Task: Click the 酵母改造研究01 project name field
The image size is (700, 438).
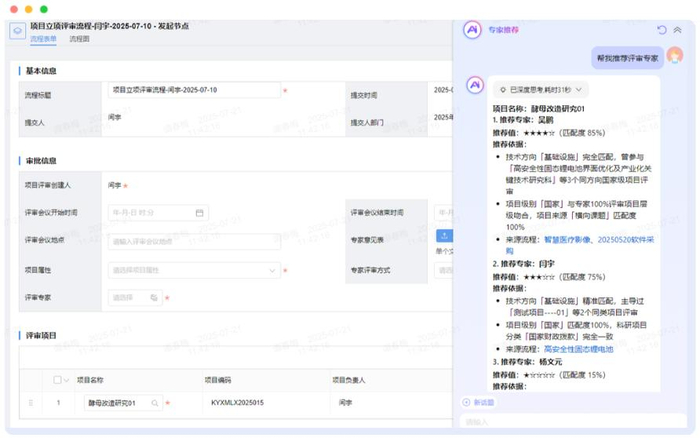Action: (x=123, y=403)
